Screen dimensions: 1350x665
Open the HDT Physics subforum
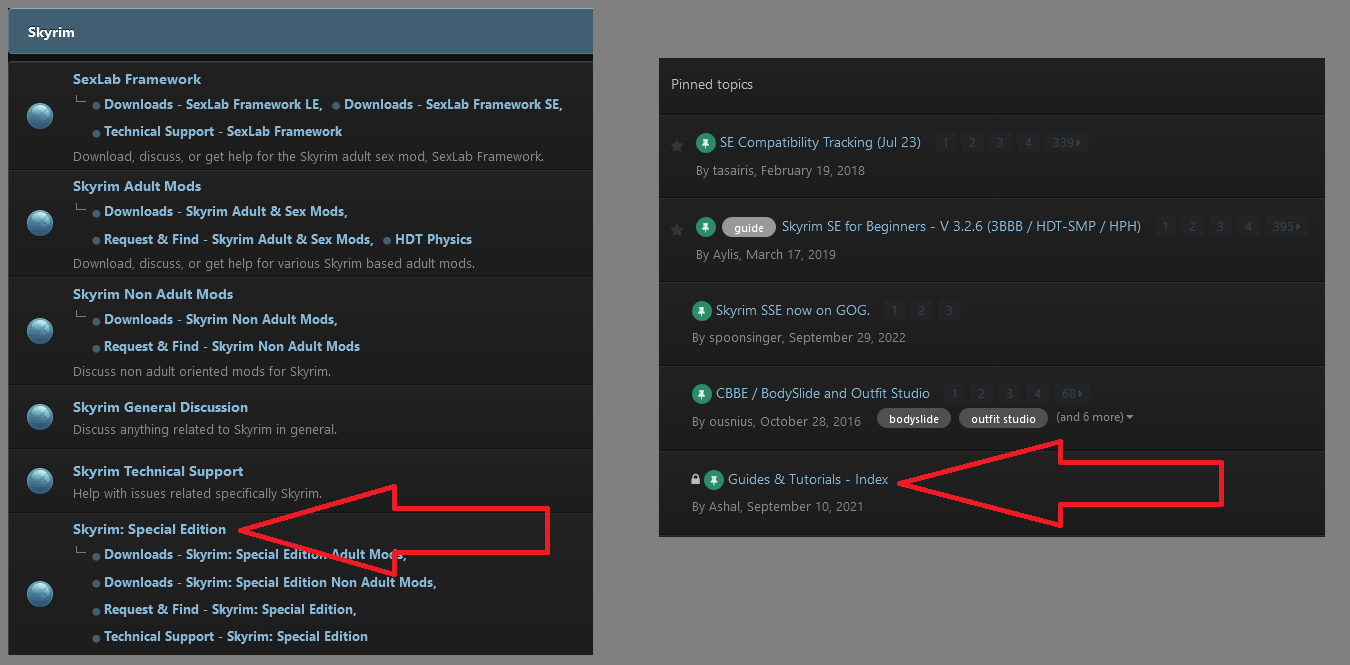(x=433, y=239)
